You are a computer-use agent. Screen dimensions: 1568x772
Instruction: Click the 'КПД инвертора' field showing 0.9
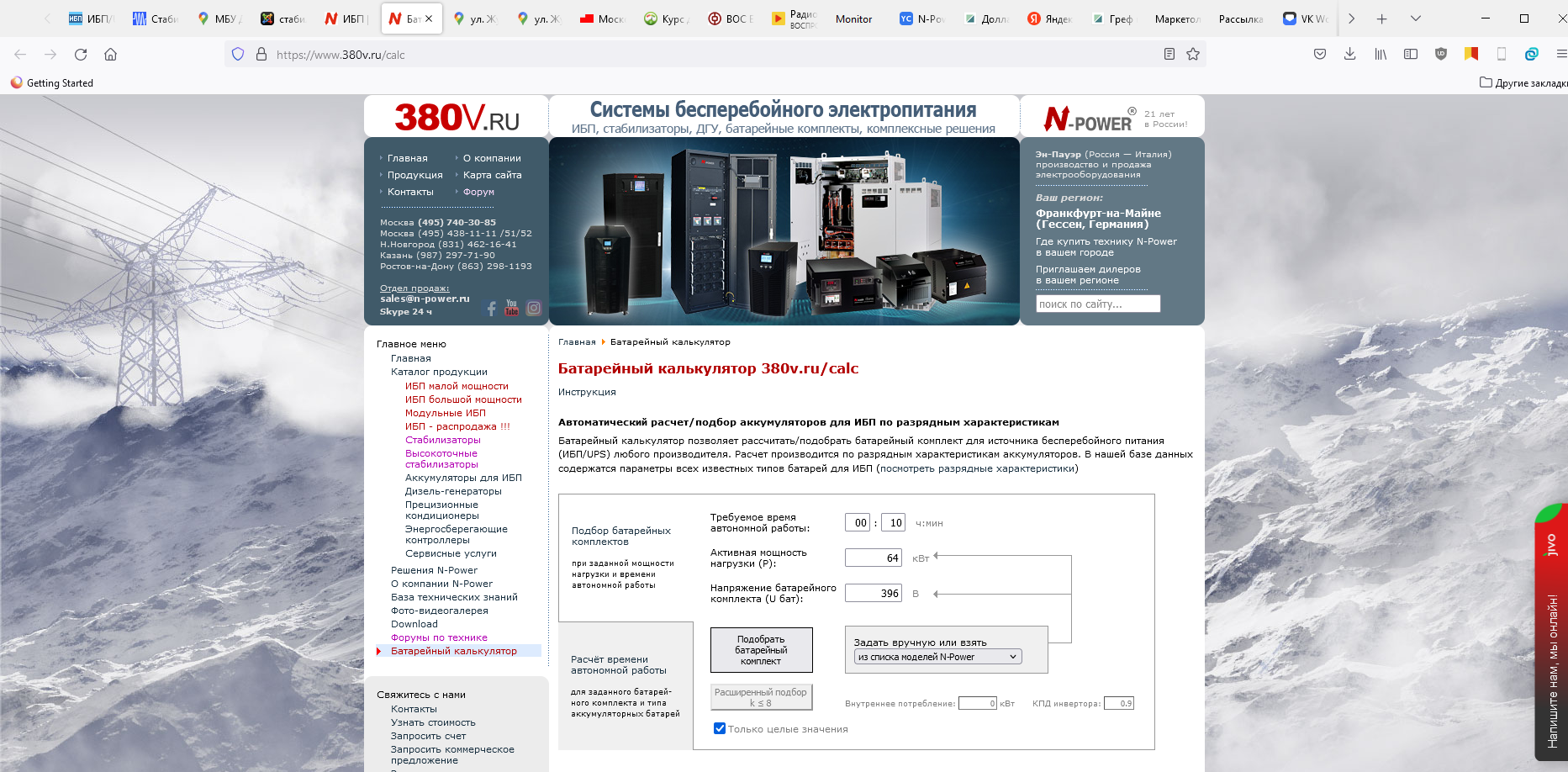point(1119,703)
